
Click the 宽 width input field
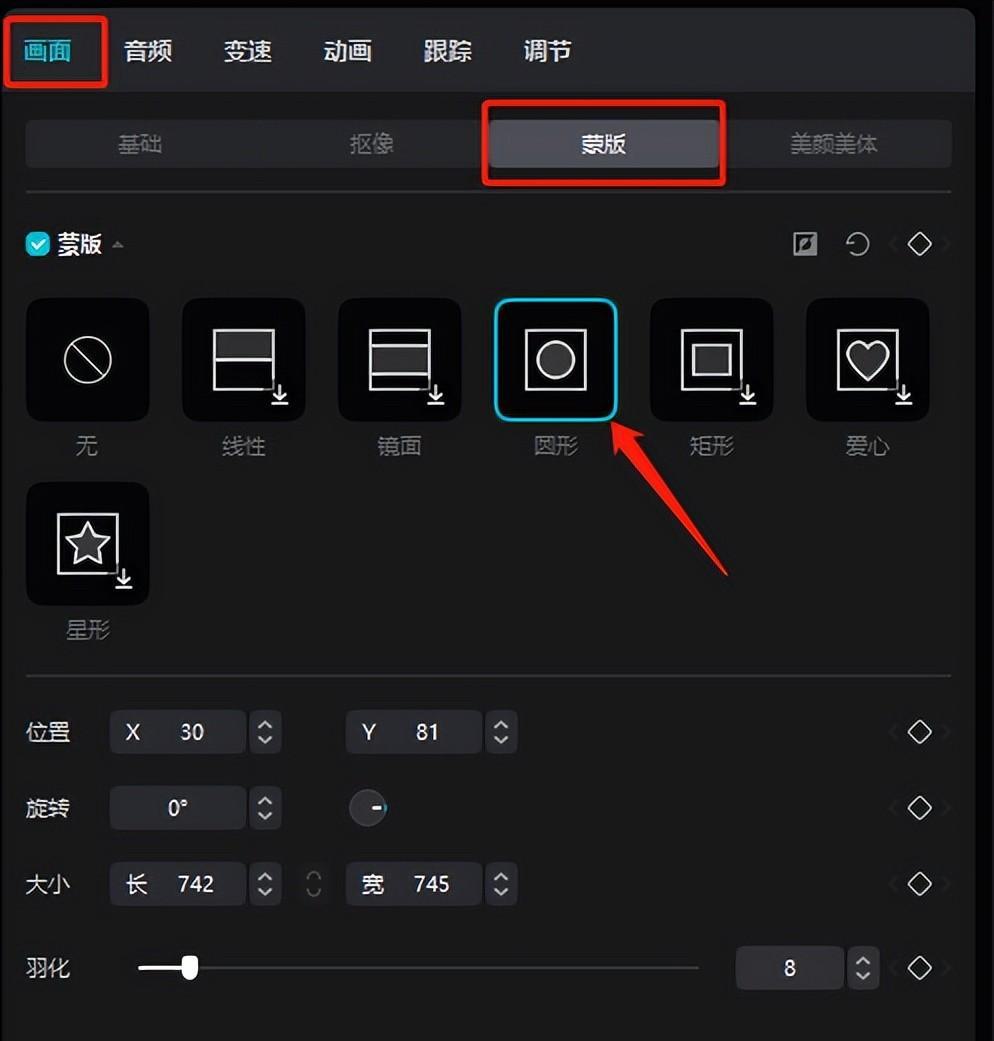click(x=414, y=884)
